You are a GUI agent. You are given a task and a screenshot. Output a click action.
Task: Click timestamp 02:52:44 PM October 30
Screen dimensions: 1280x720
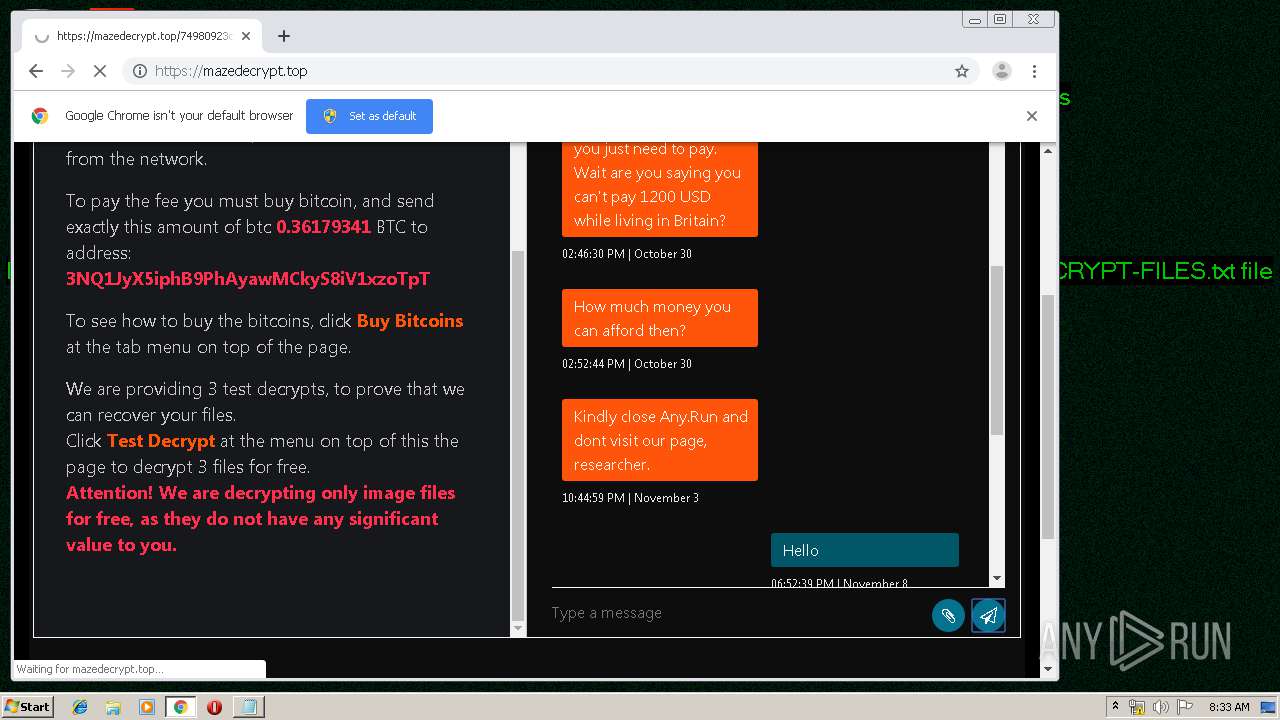(627, 364)
